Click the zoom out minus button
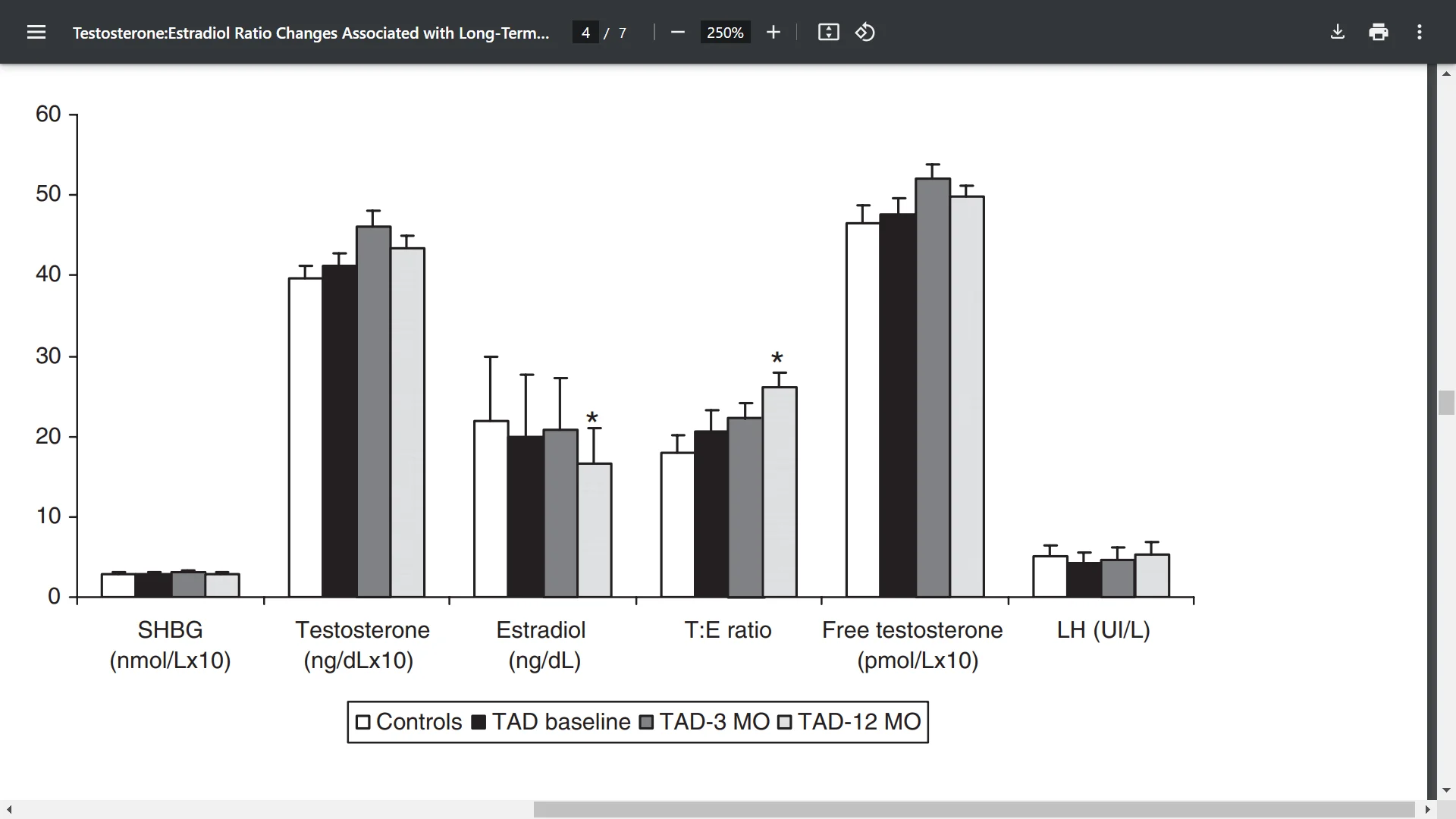The height and width of the screenshot is (819, 1456). tap(678, 32)
